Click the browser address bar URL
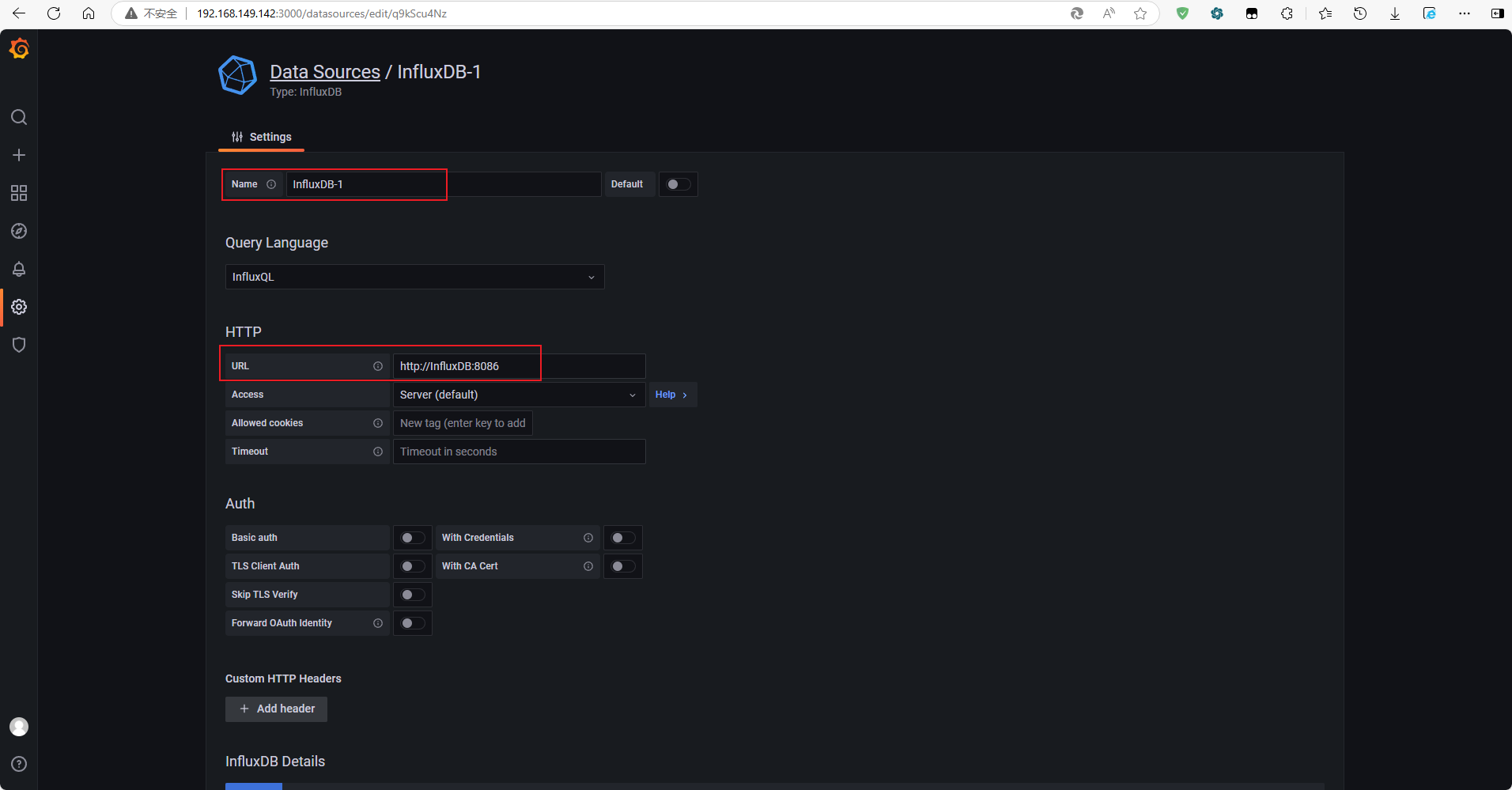Screen dimensions: 1512x790 click(322, 13)
